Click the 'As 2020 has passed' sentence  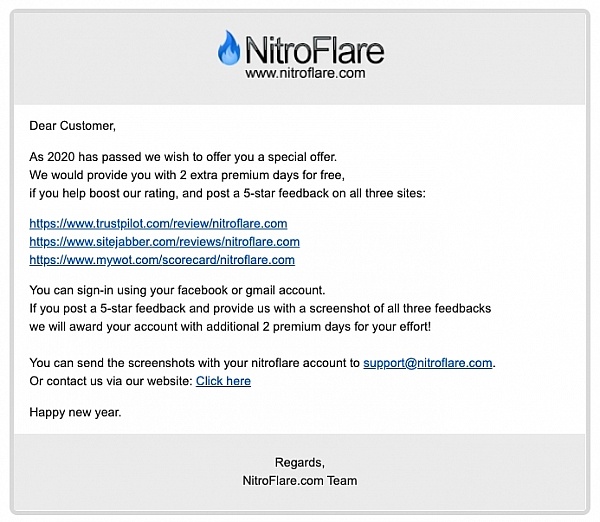point(183,157)
